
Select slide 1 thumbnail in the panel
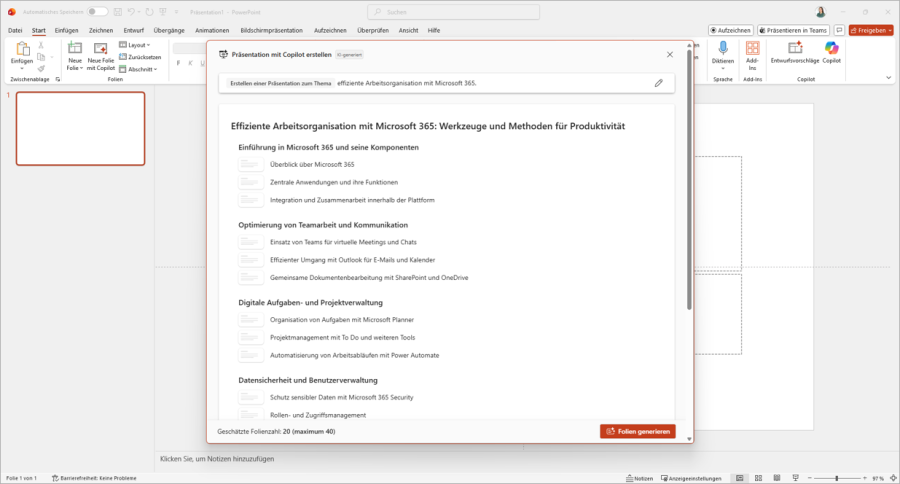80,129
